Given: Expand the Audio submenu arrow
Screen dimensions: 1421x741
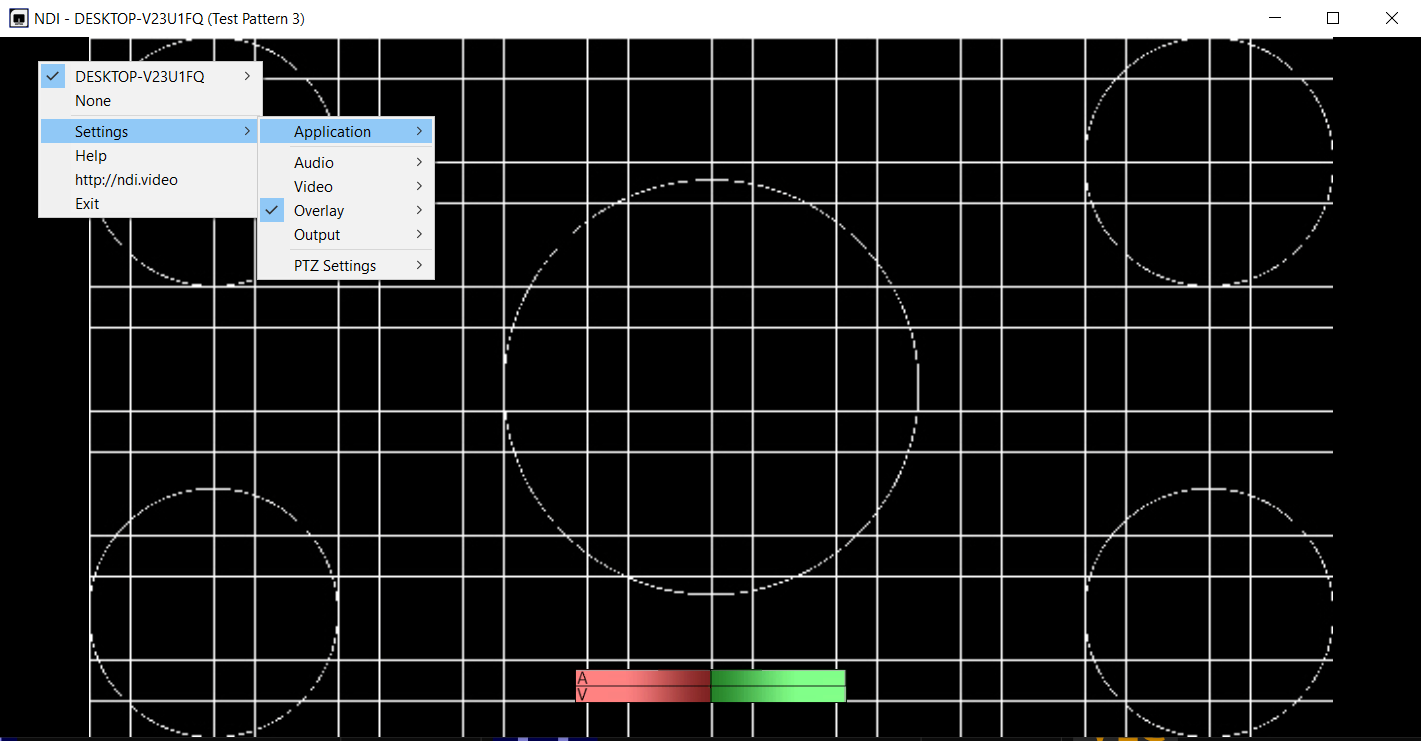Looking at the screenshot, I should click(419, 163).
